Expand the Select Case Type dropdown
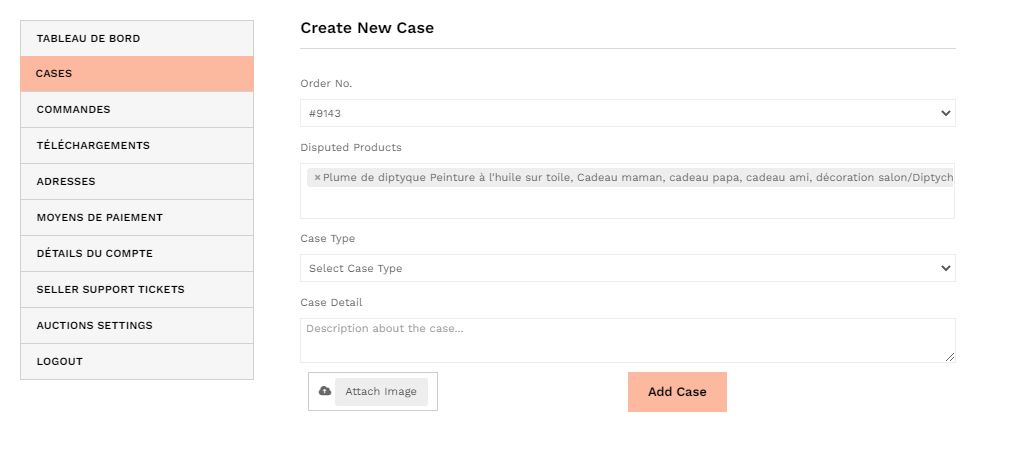 [x=627, y=268]
